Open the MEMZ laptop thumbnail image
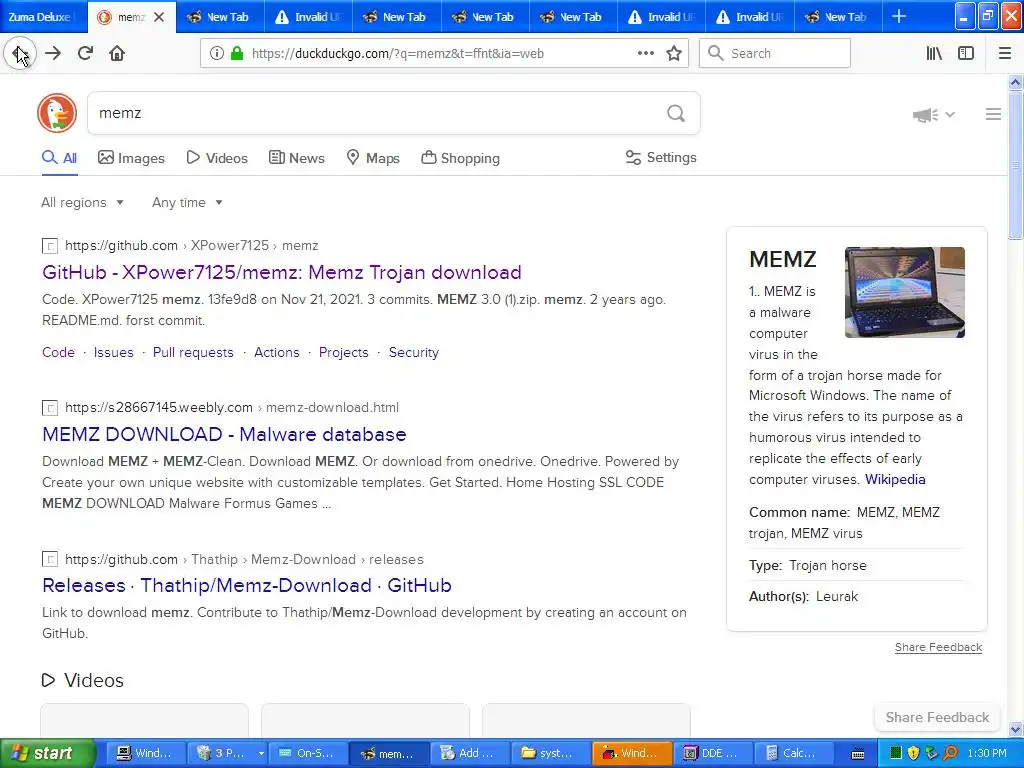Viewport: 1024px width, 768px height. [904, 292]
